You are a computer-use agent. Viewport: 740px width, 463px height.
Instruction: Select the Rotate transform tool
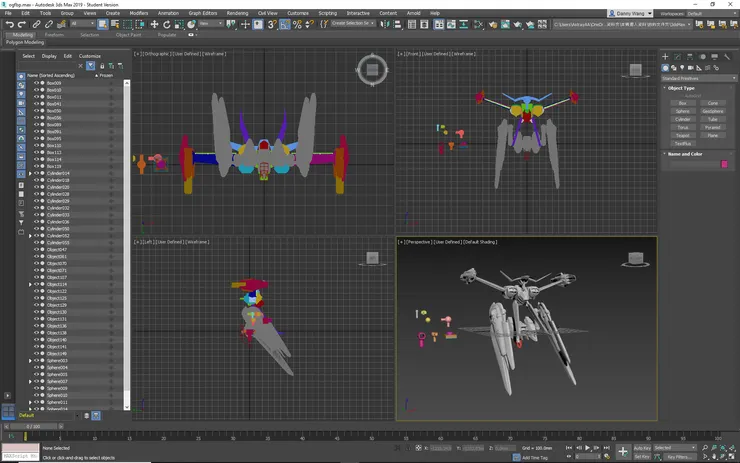(166, 24)
